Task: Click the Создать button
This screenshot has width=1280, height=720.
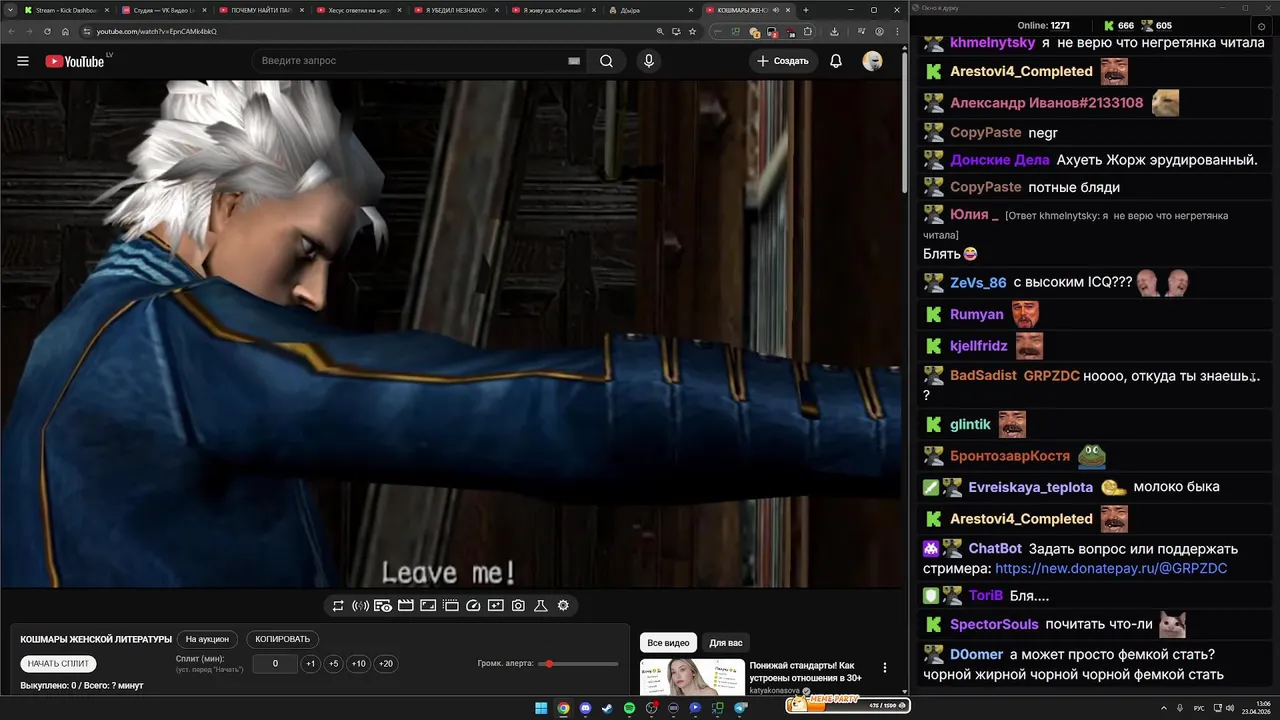Action: (x=782, y=61)
